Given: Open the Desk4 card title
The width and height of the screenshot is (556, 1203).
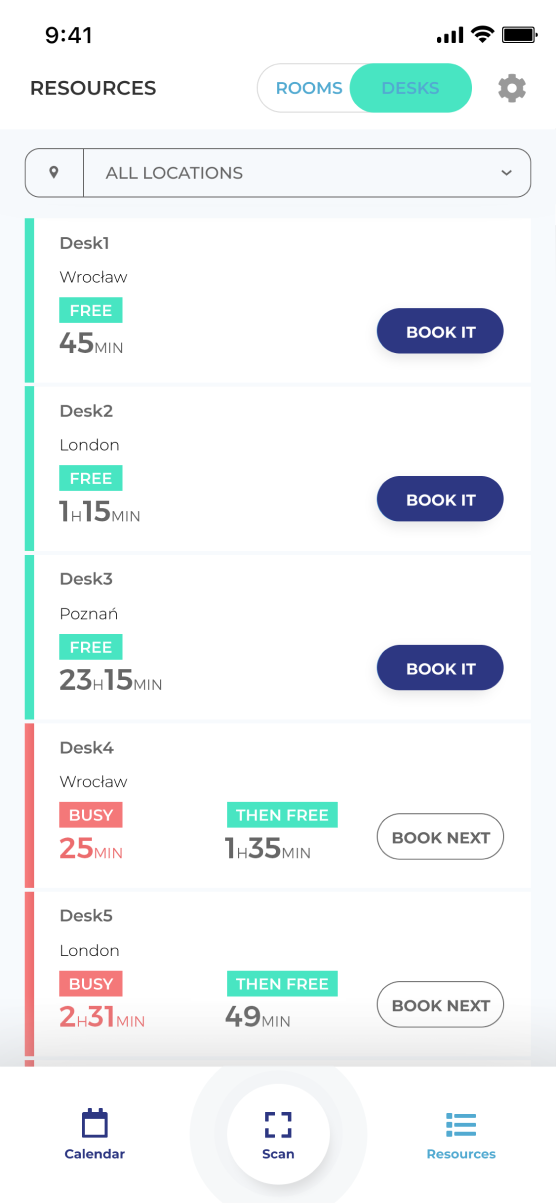Looking at the screenshot, I should click(87, 747).
